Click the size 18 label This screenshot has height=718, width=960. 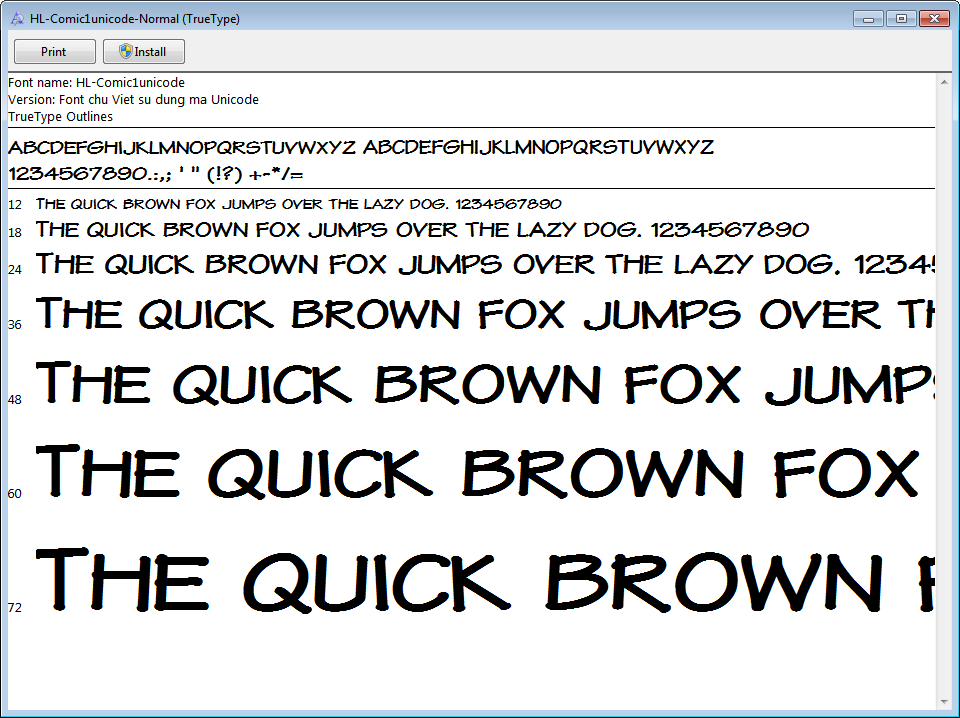tap(15, 233)
